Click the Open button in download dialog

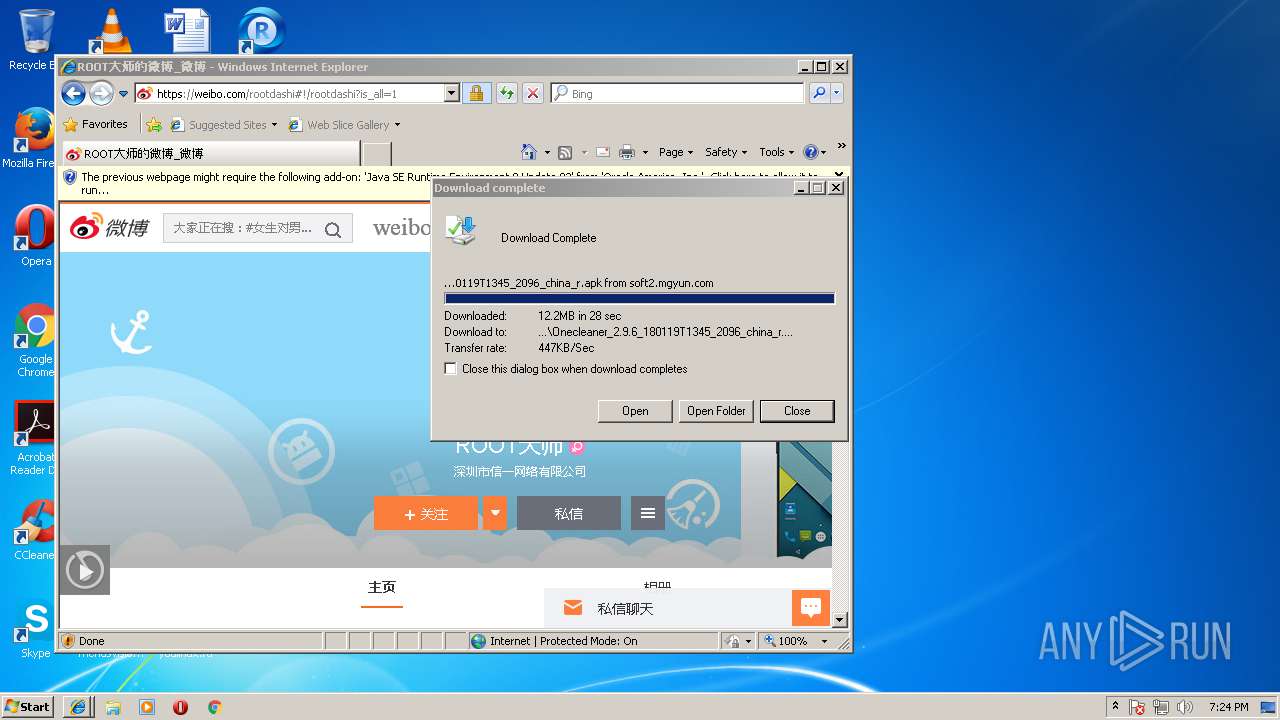635,411
